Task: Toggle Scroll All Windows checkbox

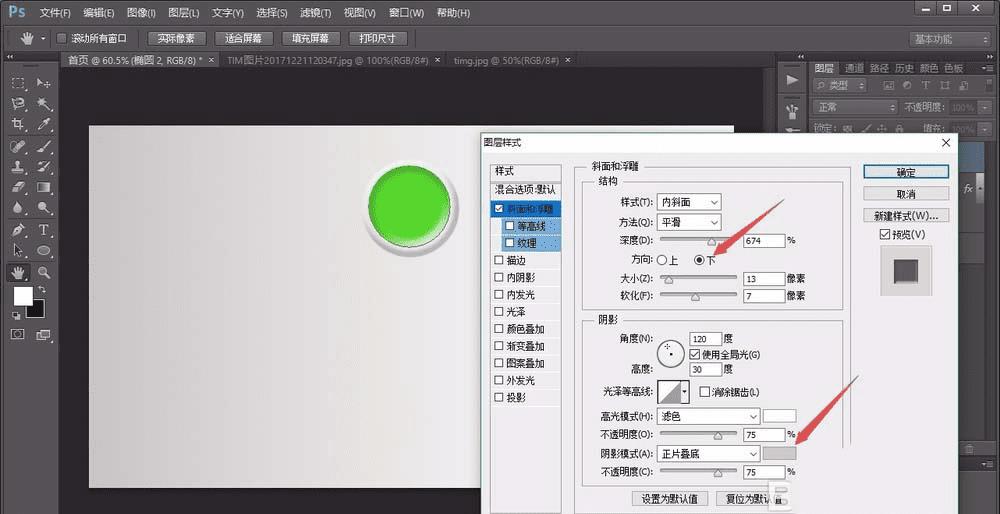Action: coord(62,38)
